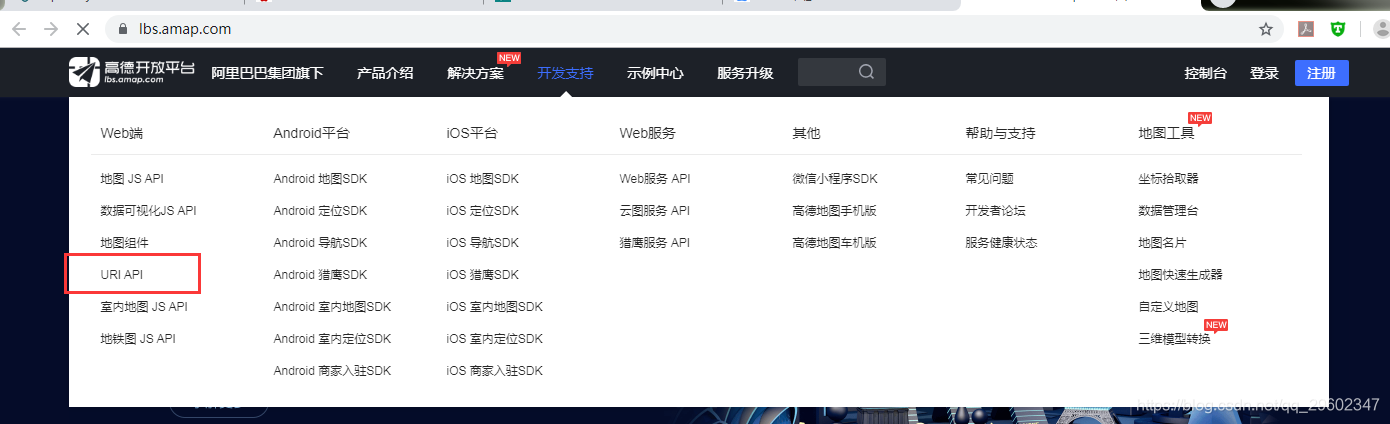The width and height of the screenshot is (1390, 424).
Task: Open the Chrome profile avatar
Action: pyautogui.click(x=1381, y=29)
